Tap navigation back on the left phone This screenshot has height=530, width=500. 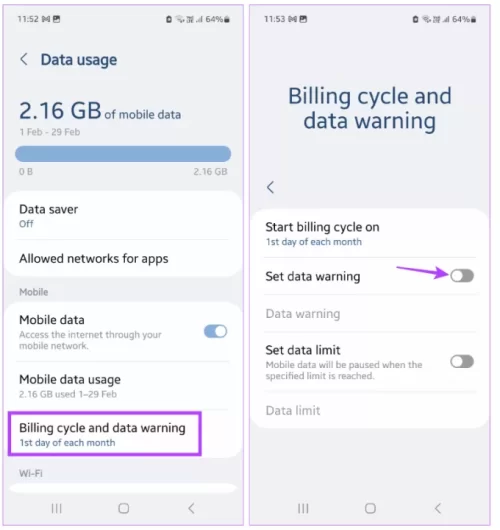191,508
